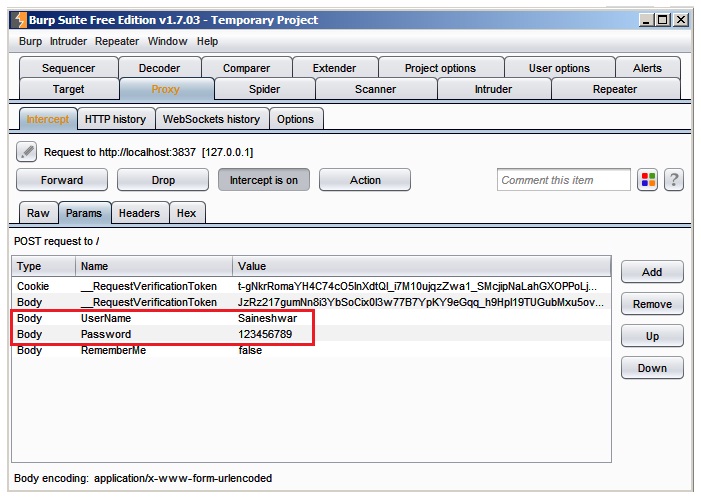Open the Window menu
701x499 pixels.
click(167, 41)
